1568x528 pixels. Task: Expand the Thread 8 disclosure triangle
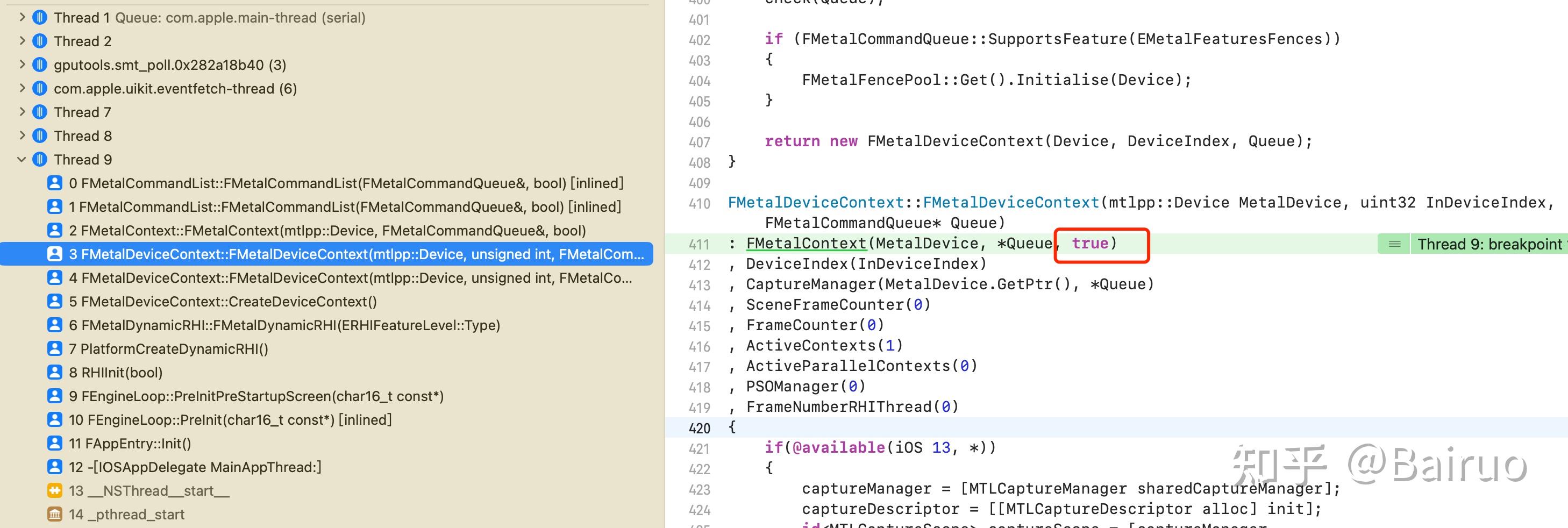[x=22, y=135]
